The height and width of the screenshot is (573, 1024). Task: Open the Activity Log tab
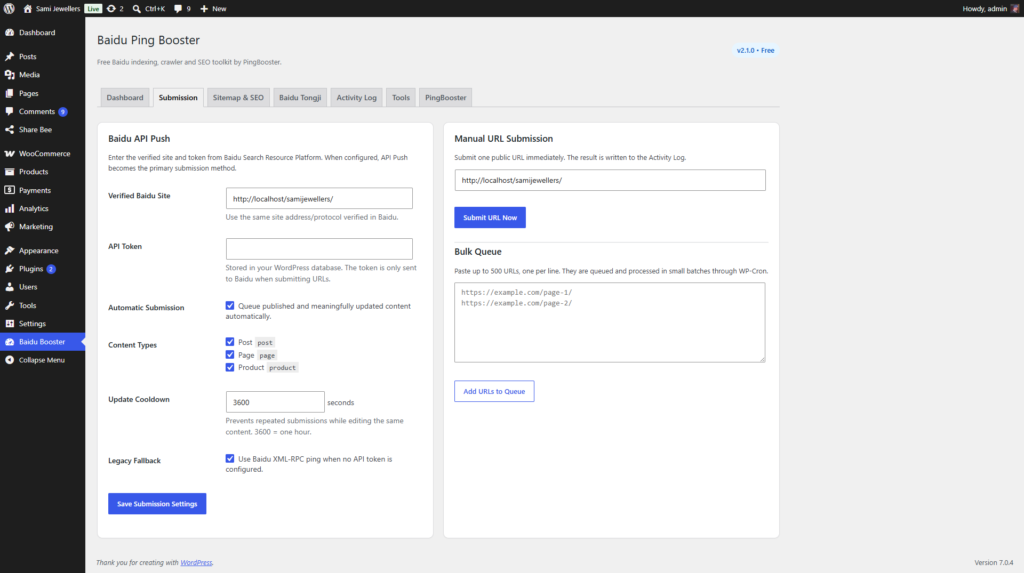click(x=357, y=97)
